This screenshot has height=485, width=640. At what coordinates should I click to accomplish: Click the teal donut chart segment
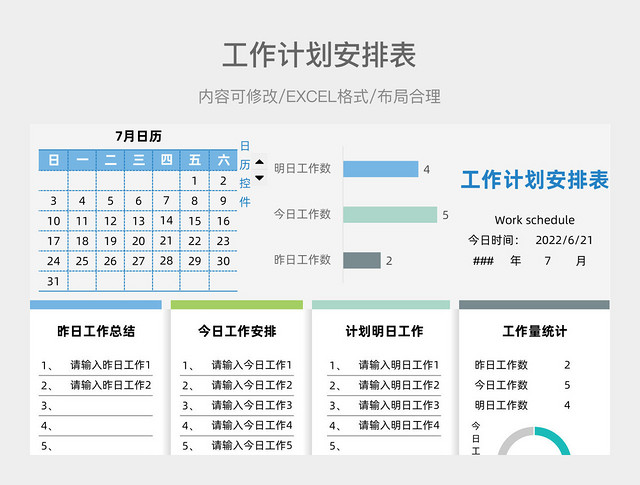tap(556, 439)
